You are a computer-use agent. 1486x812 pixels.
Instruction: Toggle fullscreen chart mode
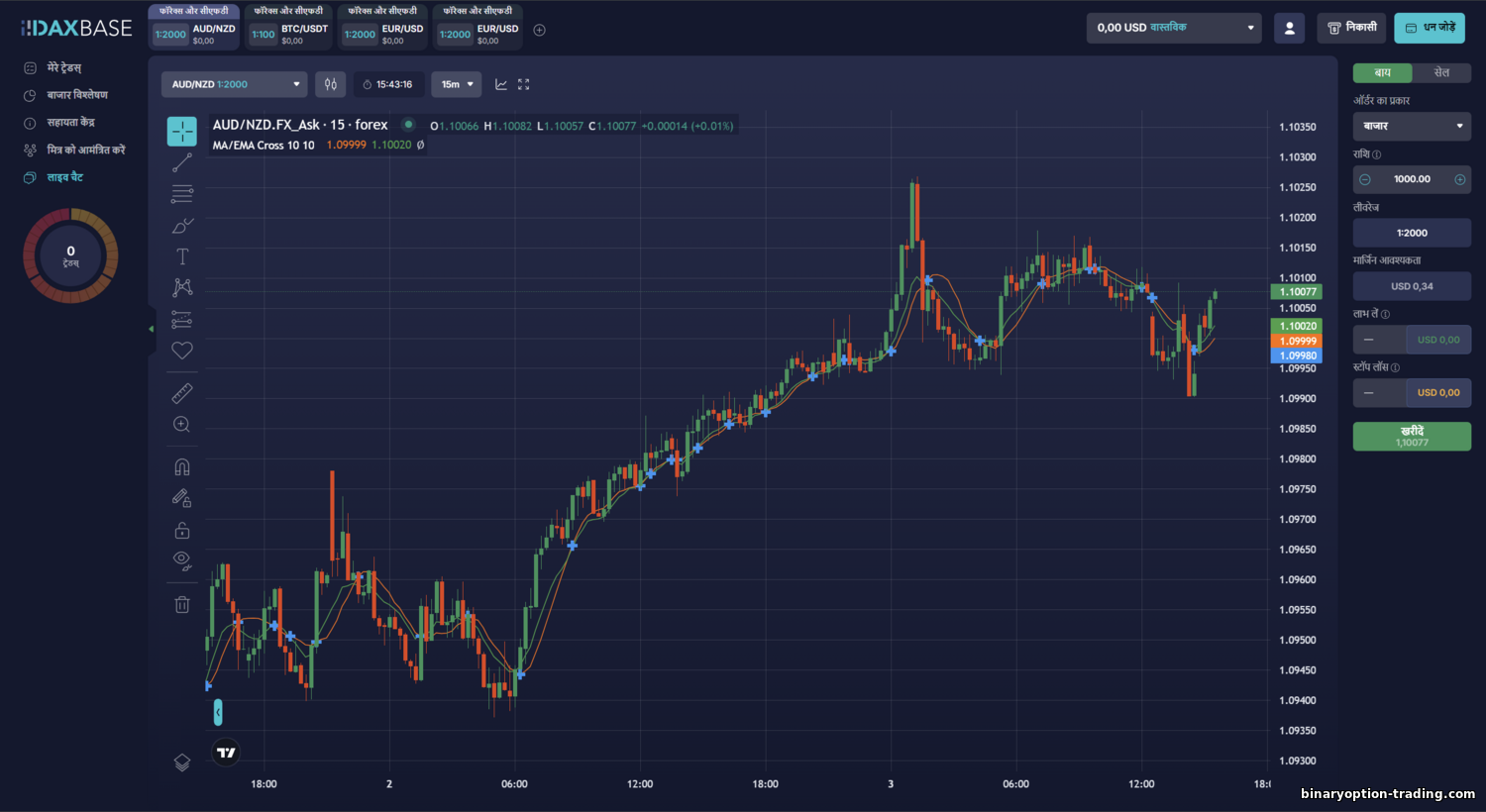click(x=524, y=84)
